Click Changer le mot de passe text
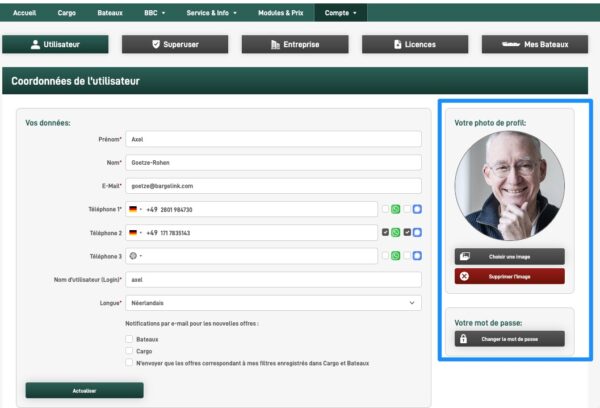 point(509,339)
